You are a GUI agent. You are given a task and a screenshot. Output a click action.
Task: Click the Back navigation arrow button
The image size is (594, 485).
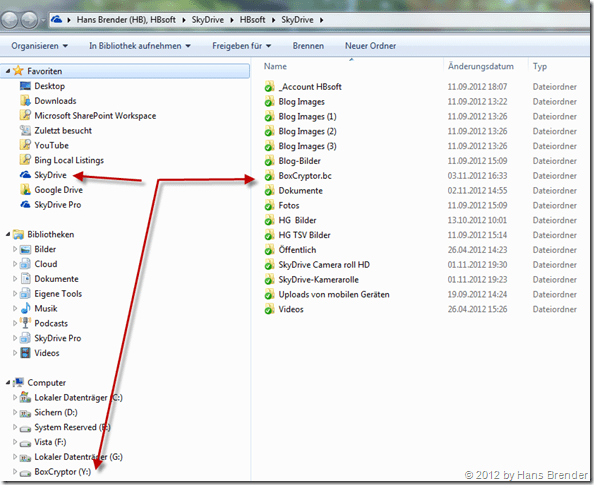pyautogui.click(x=10, y=20)
